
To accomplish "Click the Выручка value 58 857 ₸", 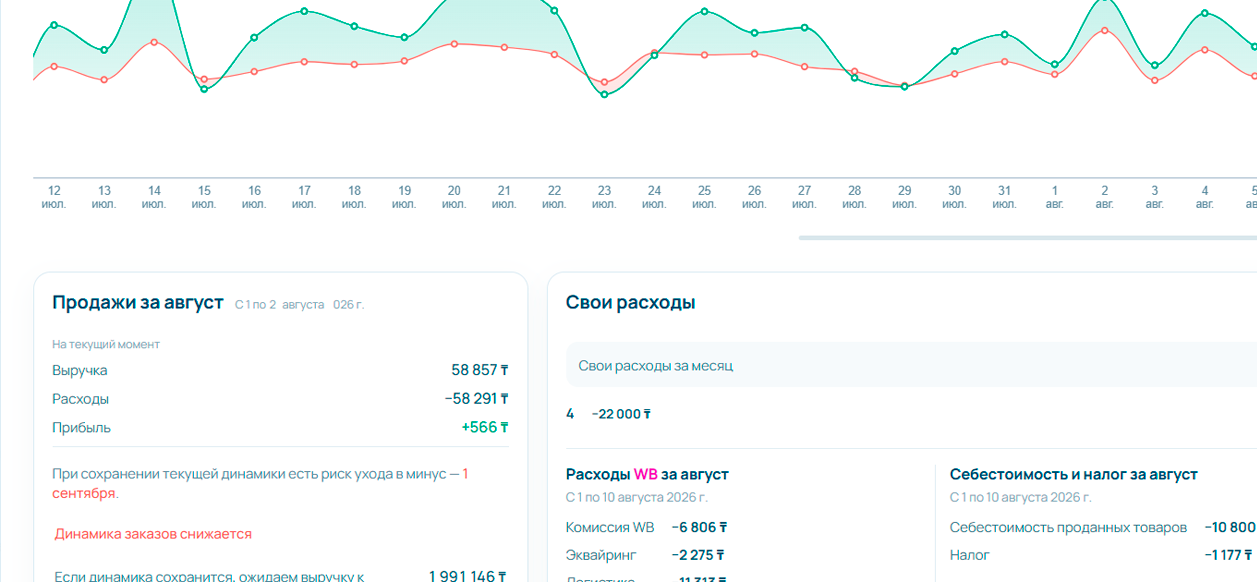I will coord(480,370).
